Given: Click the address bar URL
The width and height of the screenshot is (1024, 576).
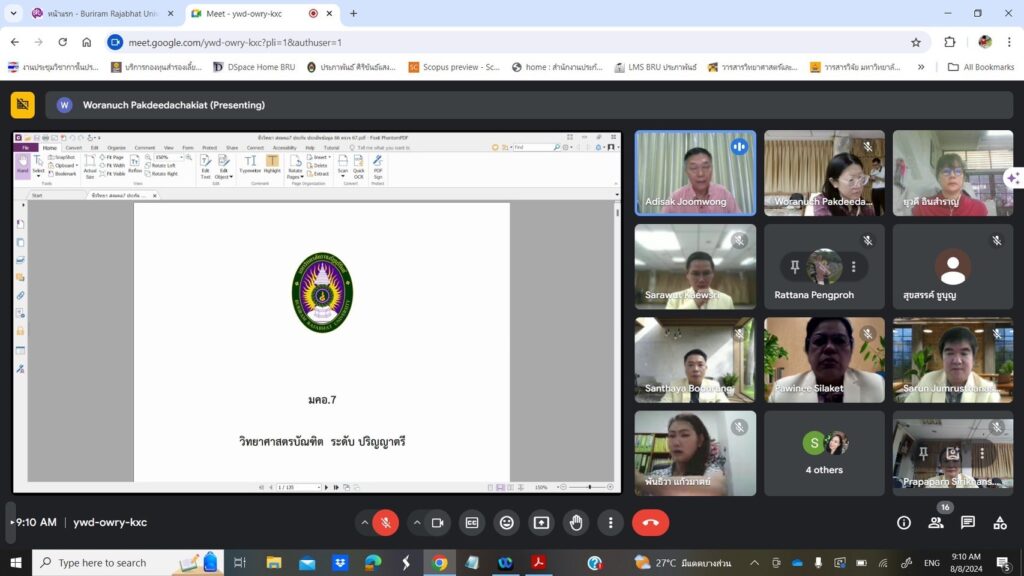Looking at the screenshot, I should 235,42.
